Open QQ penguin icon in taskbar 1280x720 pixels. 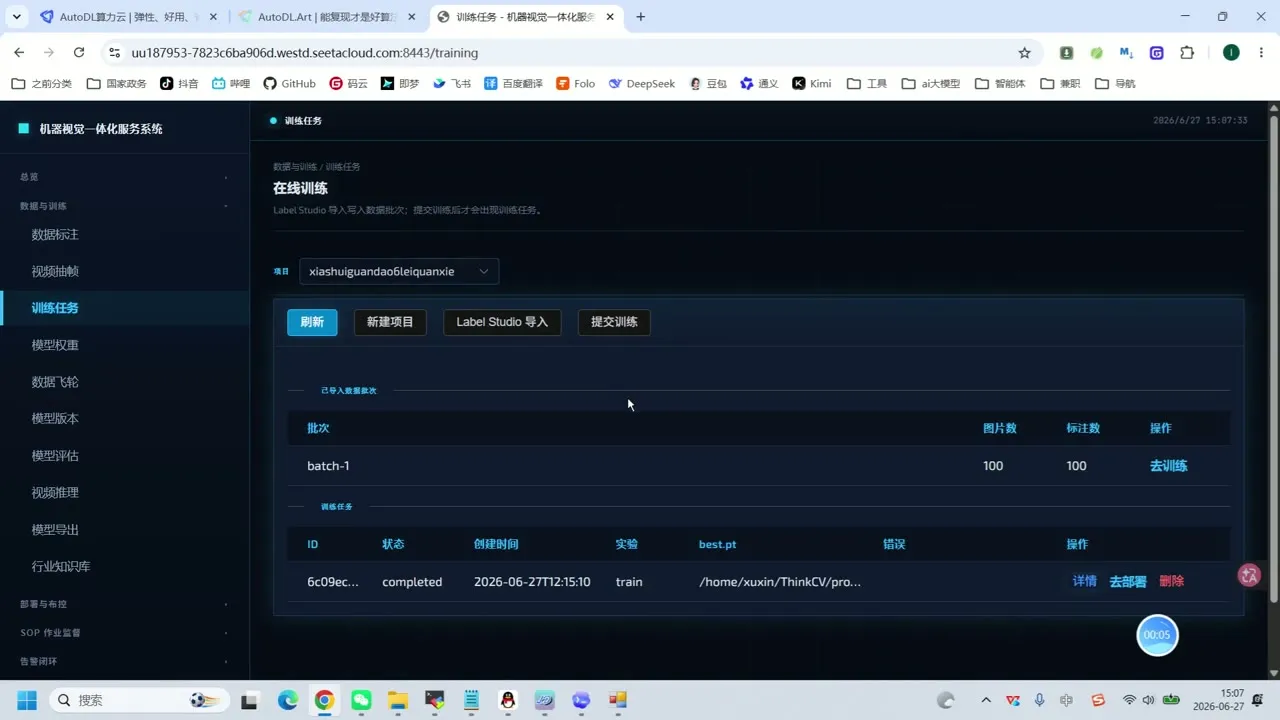pos(508,700)
